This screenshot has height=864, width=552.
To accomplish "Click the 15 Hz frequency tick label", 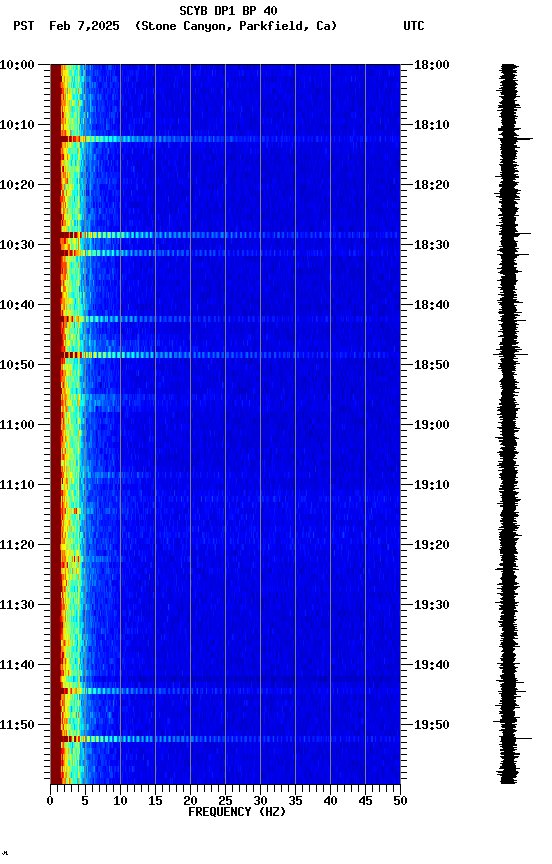I will click(155, 801).
